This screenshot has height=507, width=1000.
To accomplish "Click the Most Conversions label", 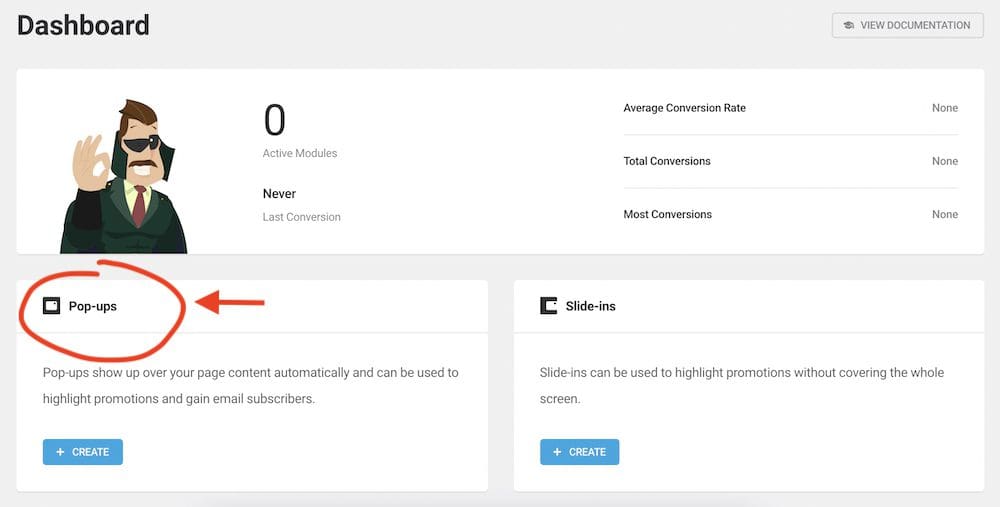I will [667, 214].
